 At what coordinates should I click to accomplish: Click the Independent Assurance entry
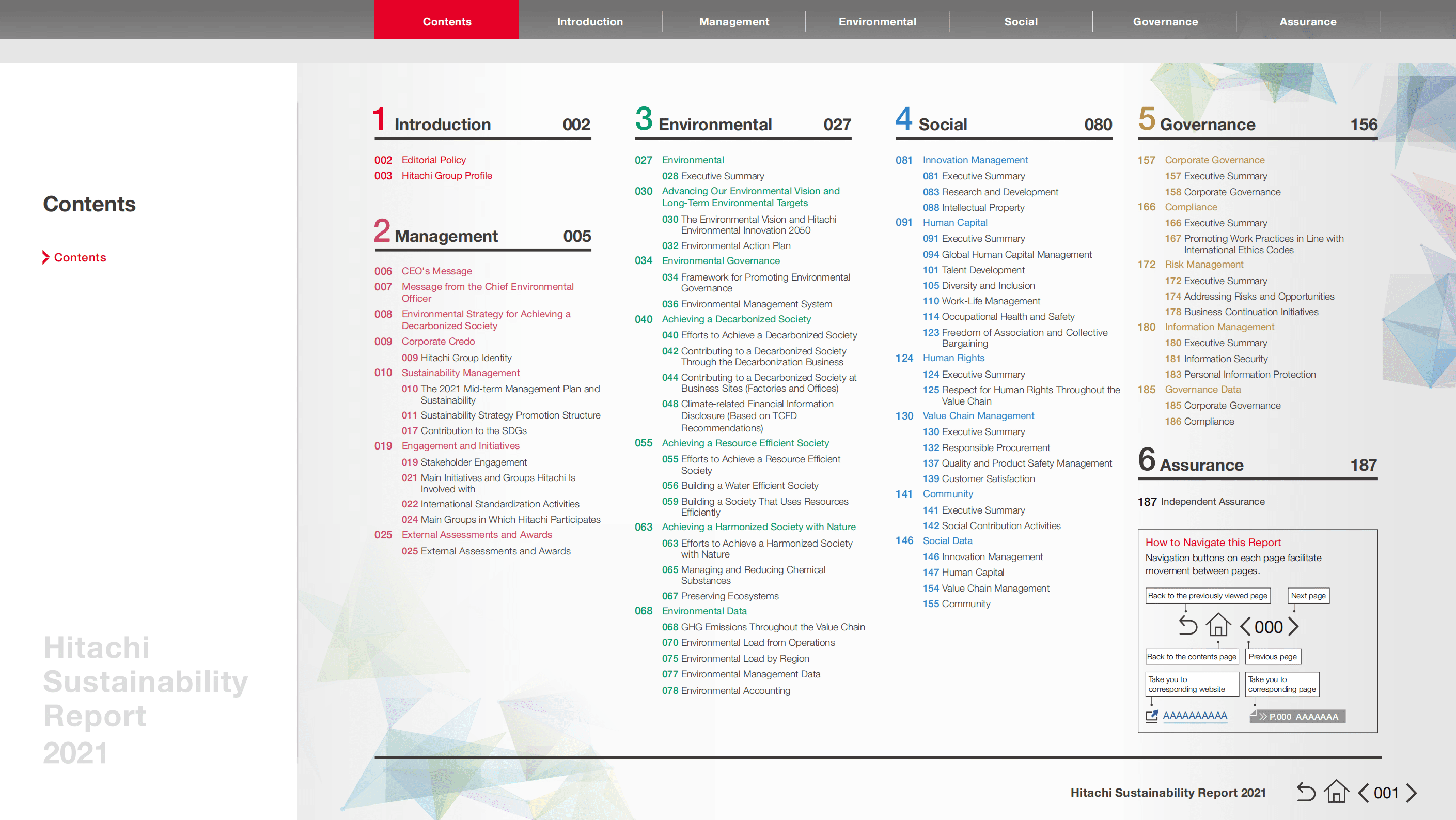1212,502
